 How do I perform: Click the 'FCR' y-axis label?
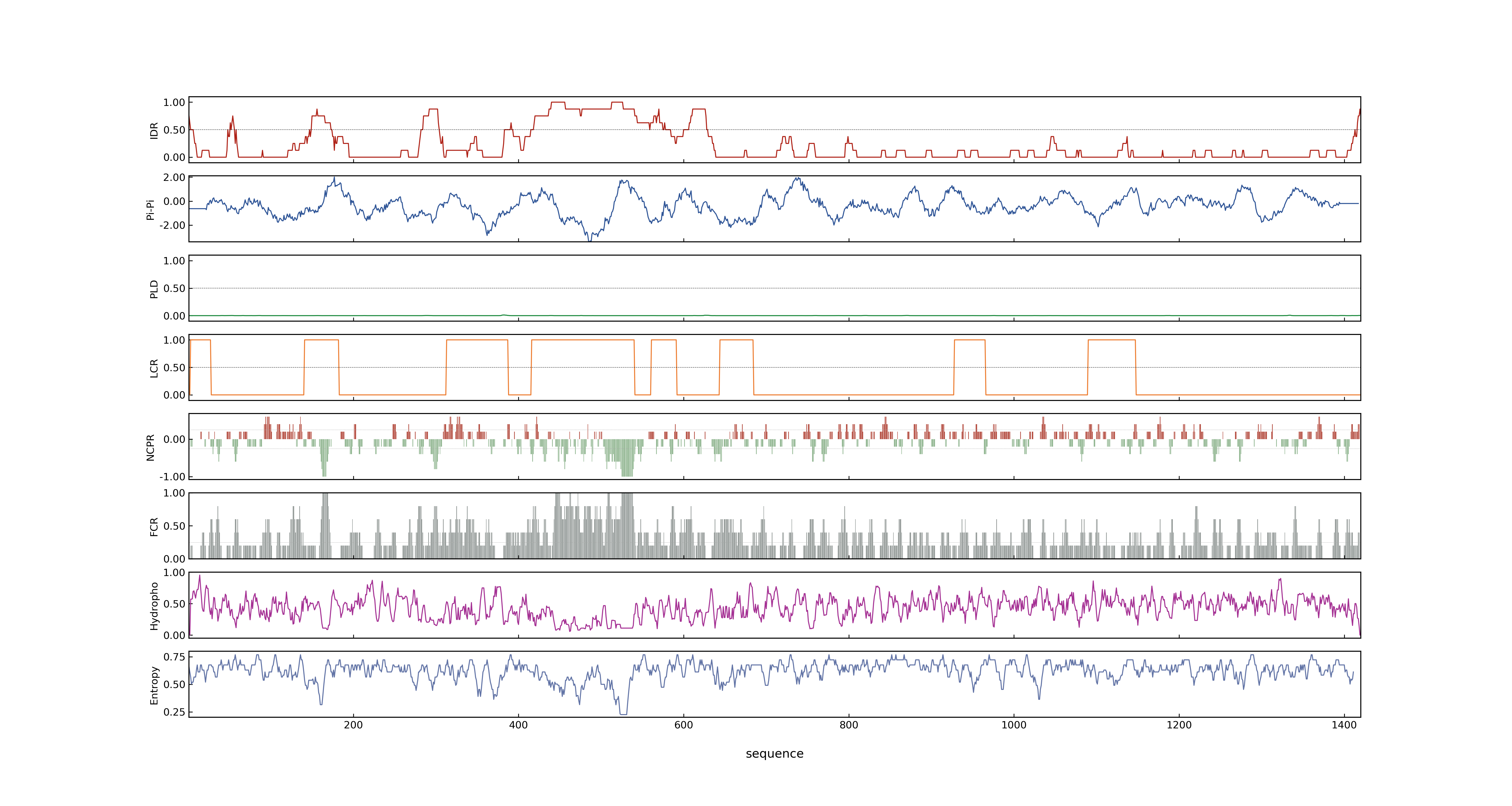[154, 527]
